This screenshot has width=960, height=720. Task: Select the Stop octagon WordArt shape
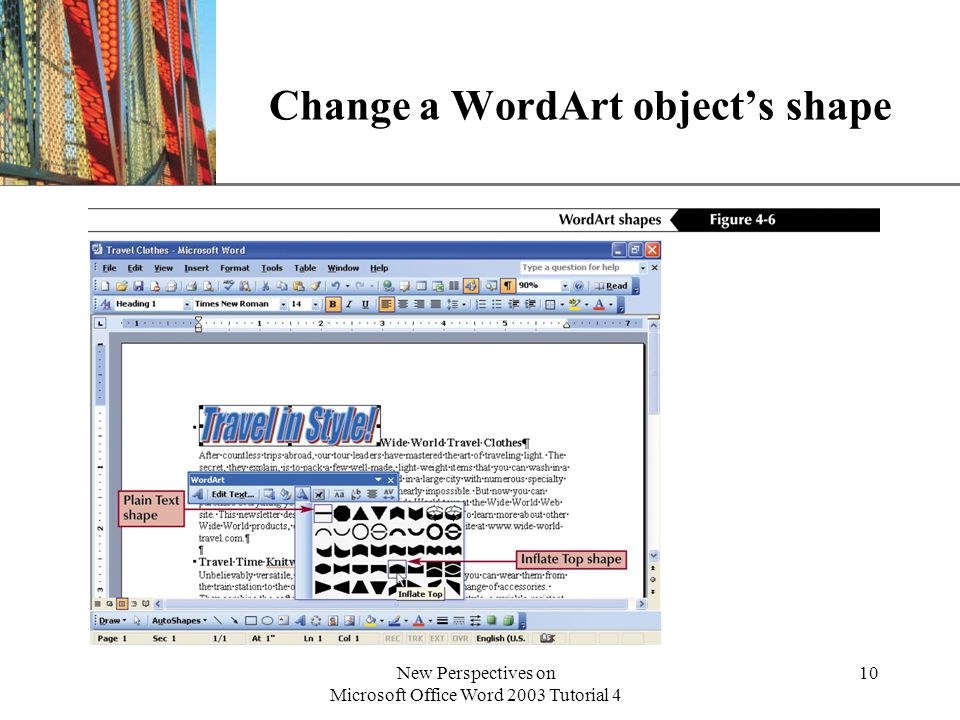click(x=342, y=513)
